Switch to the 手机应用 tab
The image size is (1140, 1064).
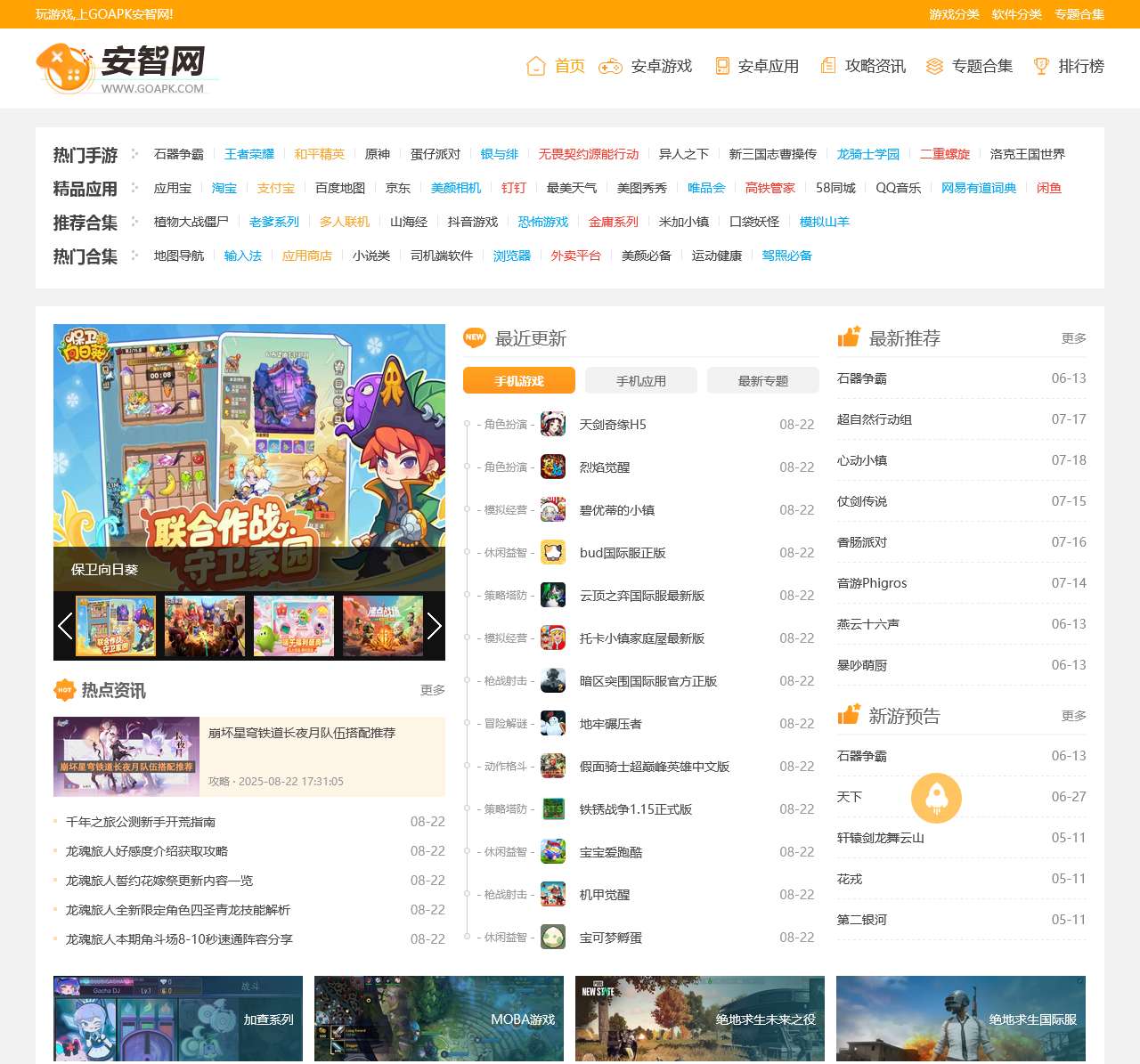click(x=639, y=380)
